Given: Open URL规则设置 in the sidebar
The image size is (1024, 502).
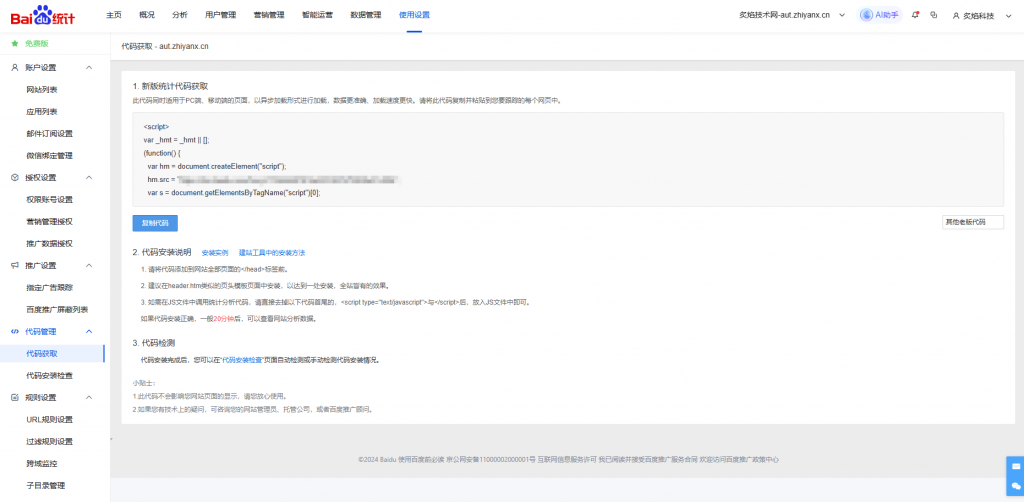Looking at the screenshot, I should tap(50, 419).
